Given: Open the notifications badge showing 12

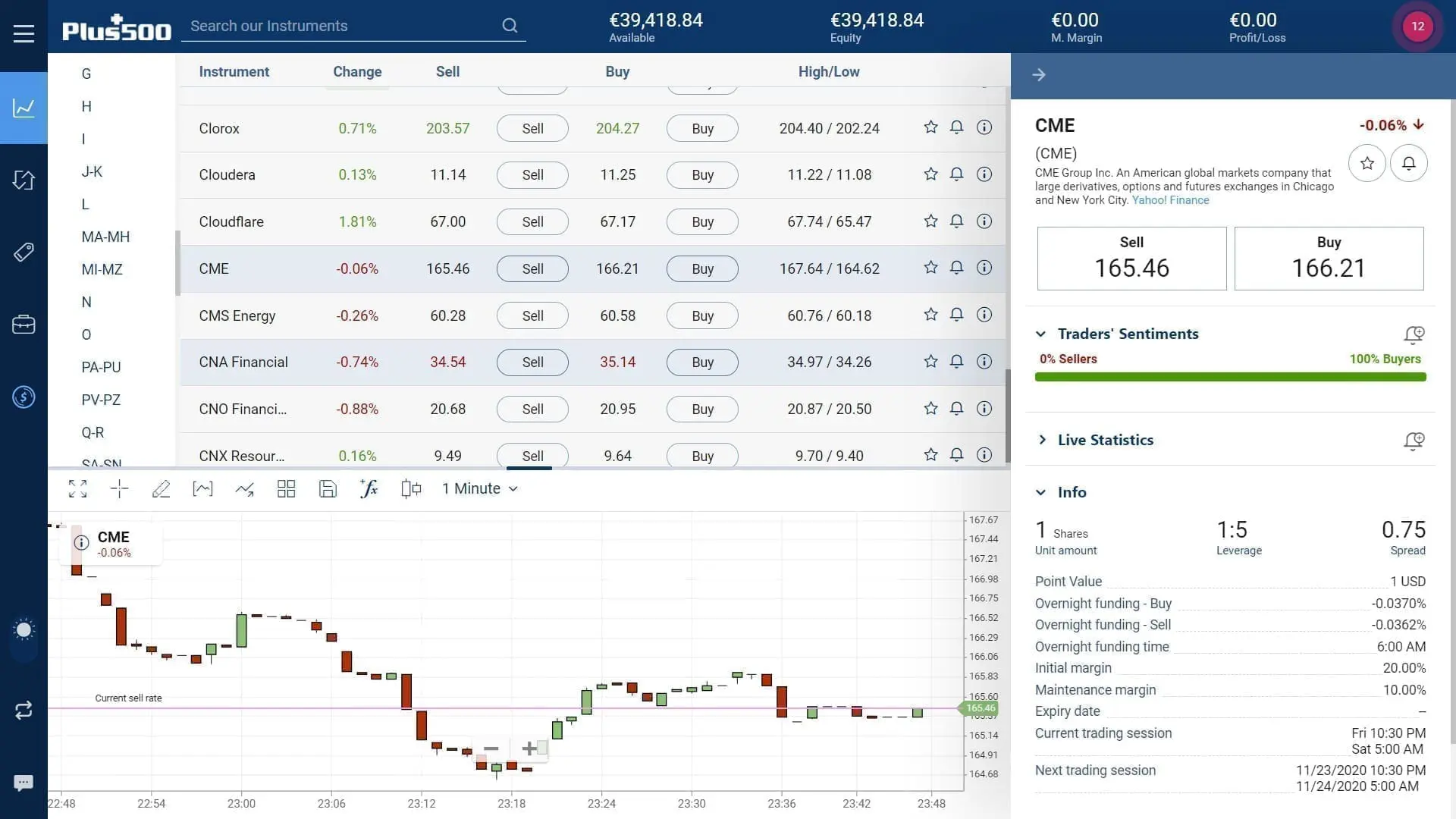Looking at the screenshot, I should (1417, 27).
